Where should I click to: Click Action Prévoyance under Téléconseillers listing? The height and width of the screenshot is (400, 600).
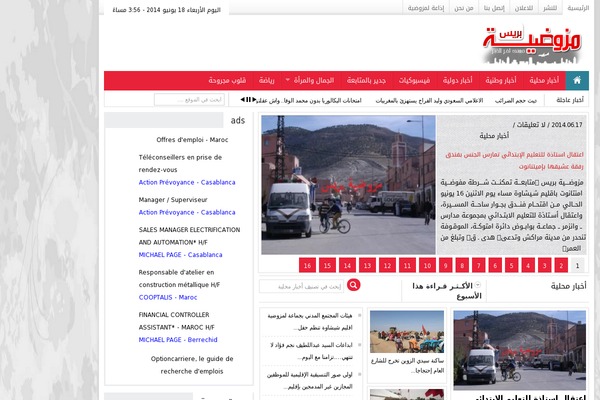187,183
